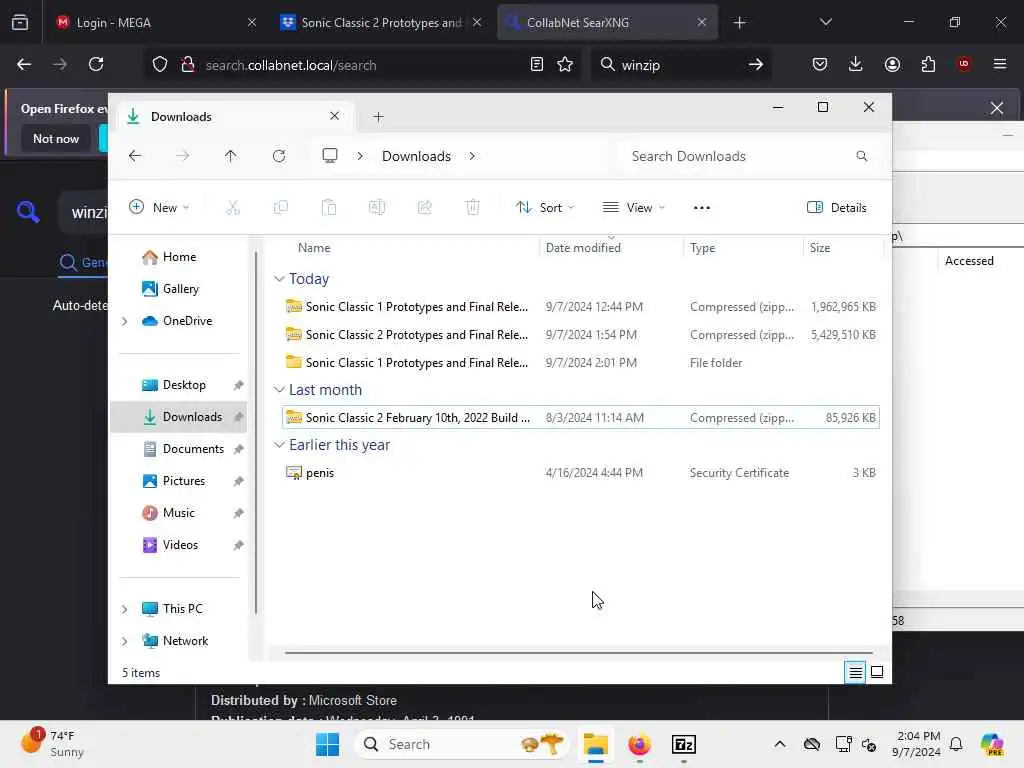Select the CollabNet SearXNG tab

click(607, 22)
